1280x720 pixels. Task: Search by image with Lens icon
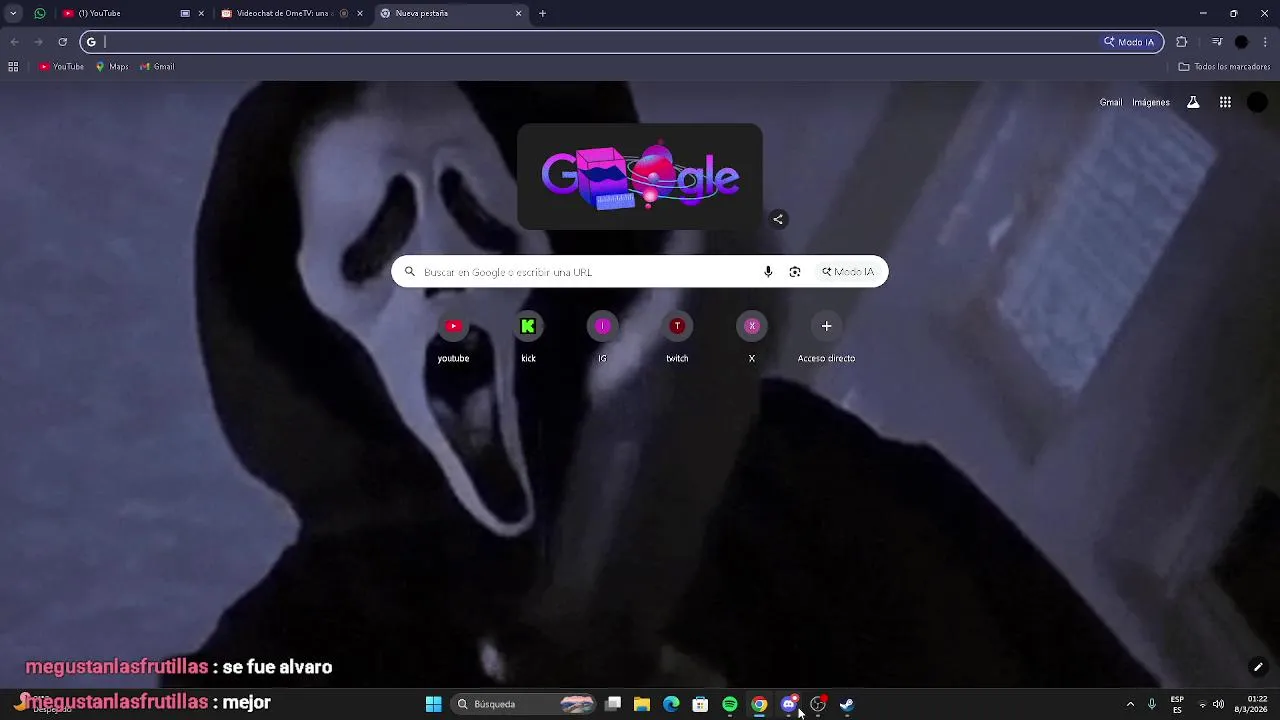(x=795, y=272)
